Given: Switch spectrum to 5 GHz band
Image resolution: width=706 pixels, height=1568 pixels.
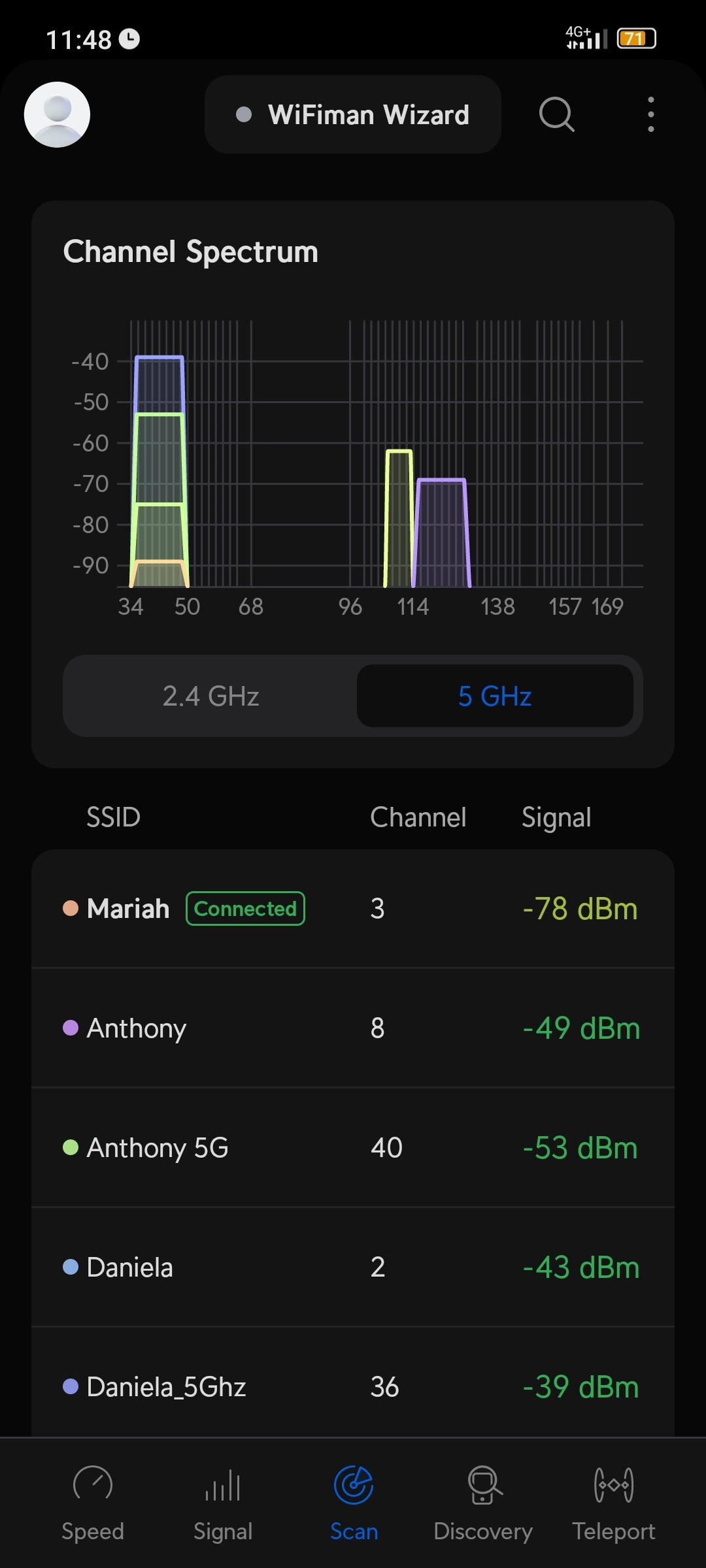Looking at the screenshot, I should (495, 696).
